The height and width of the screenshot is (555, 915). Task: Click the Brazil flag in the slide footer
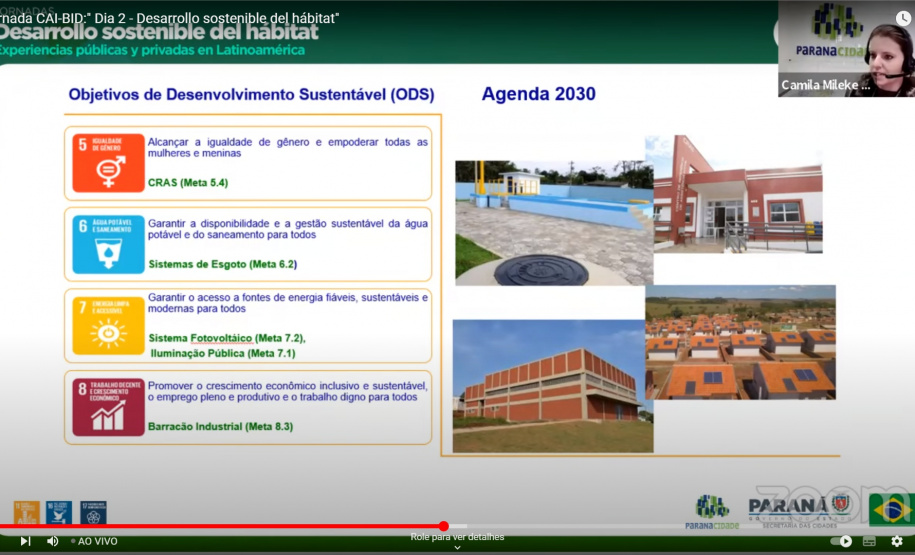(x=892, y=509)
